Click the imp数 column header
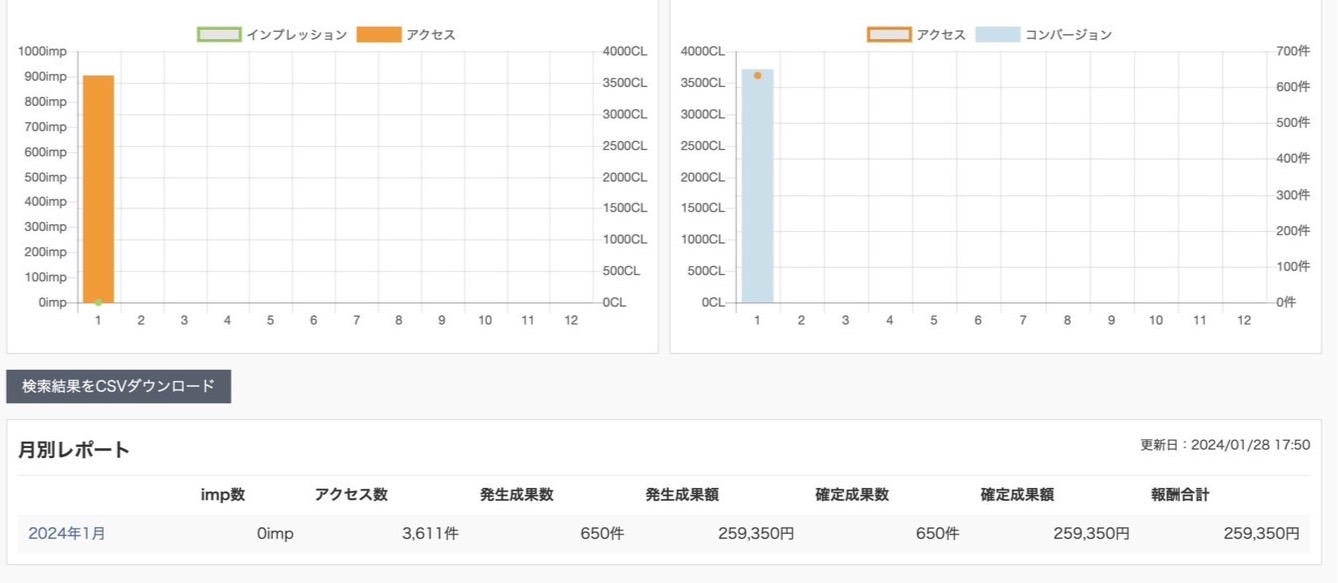 222,495
